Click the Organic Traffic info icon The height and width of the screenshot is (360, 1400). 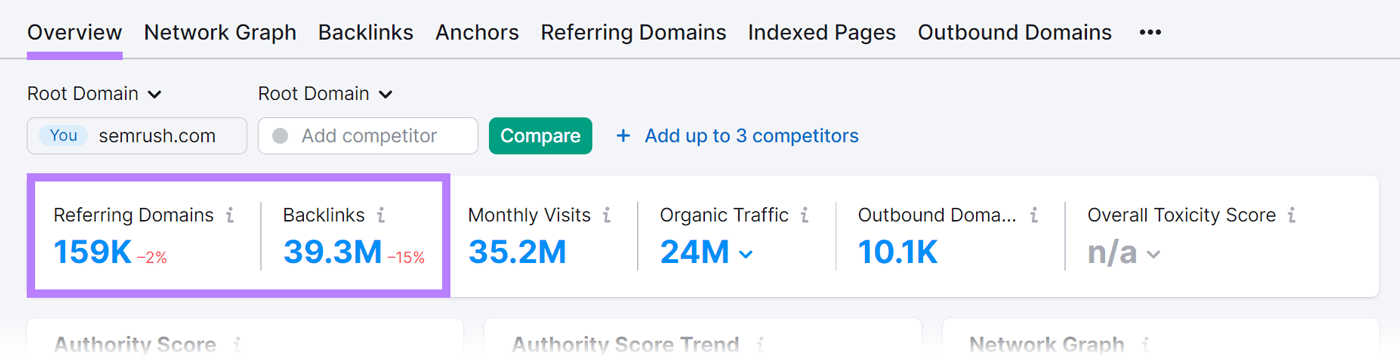coord(805,215)
